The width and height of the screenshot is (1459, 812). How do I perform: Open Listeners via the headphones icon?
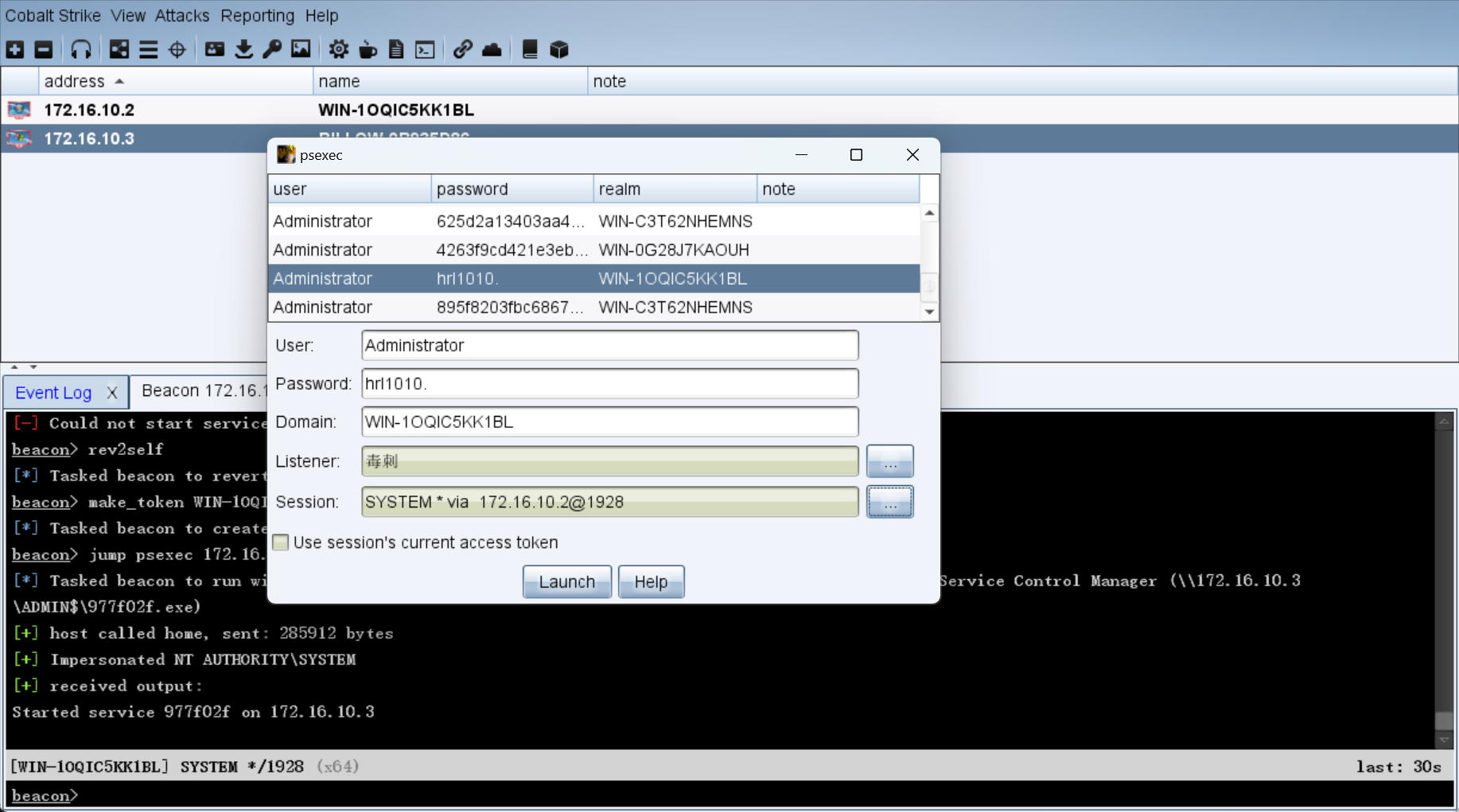(x=81, y=49)
